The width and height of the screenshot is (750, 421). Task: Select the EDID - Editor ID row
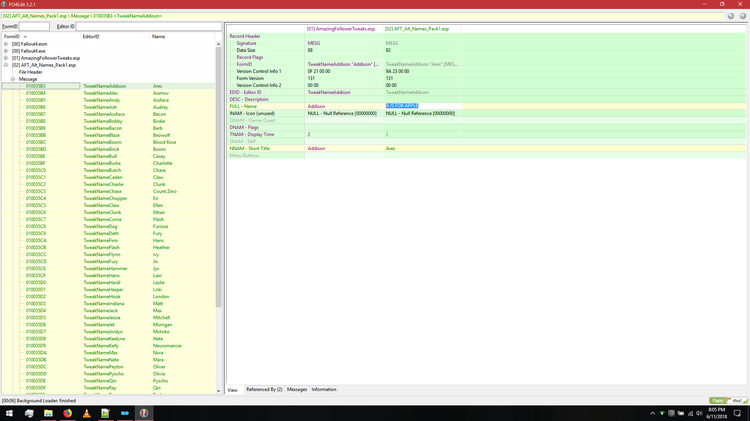click(x=486, y=92)
